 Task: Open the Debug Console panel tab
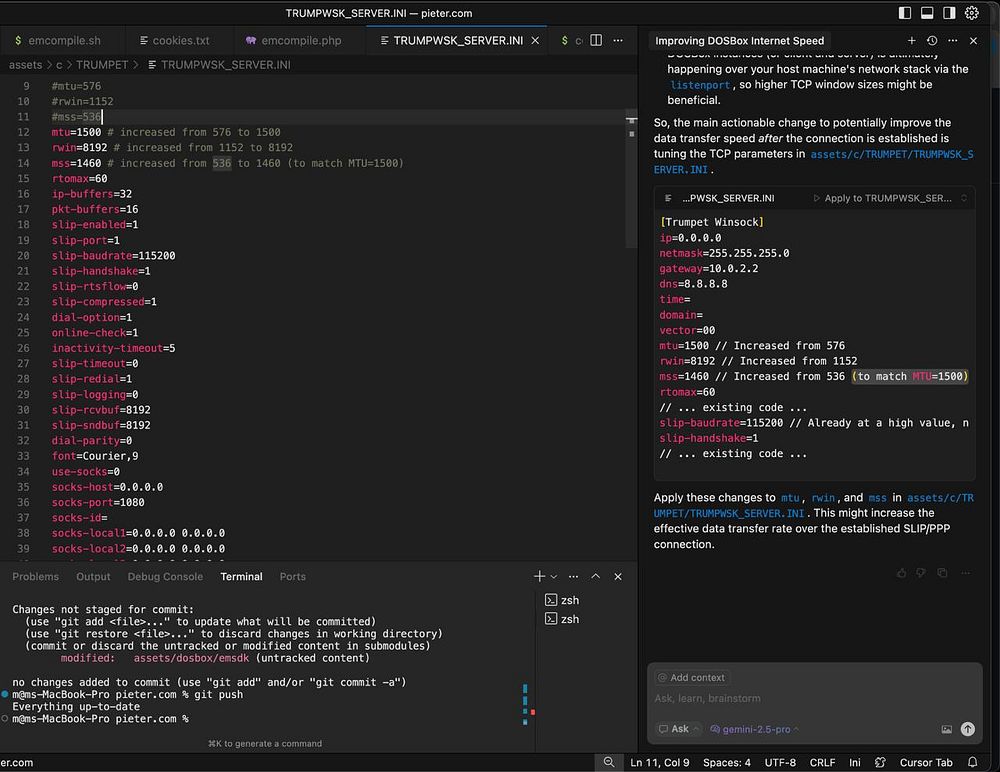click(x=165, y=577)
